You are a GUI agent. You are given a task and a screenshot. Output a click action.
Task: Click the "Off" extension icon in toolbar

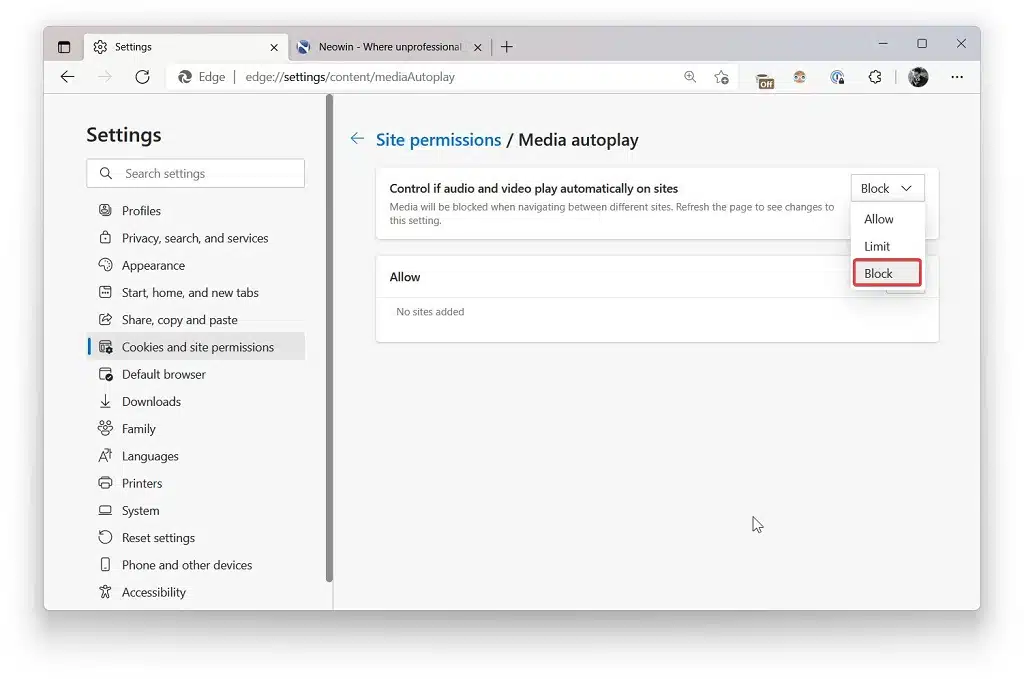[x=764, y=77]
